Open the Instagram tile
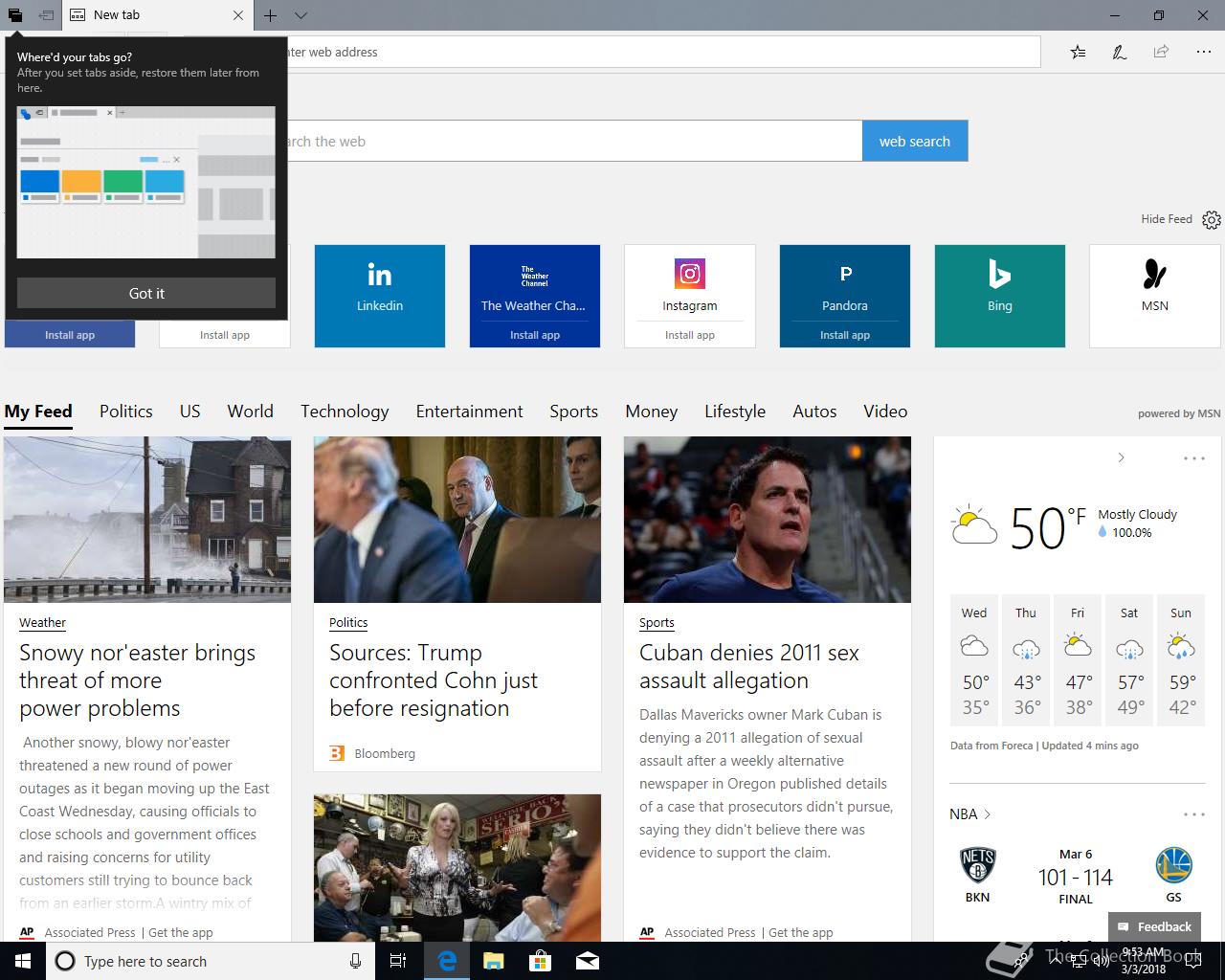The image size is (1225, 980). [690, 284]
